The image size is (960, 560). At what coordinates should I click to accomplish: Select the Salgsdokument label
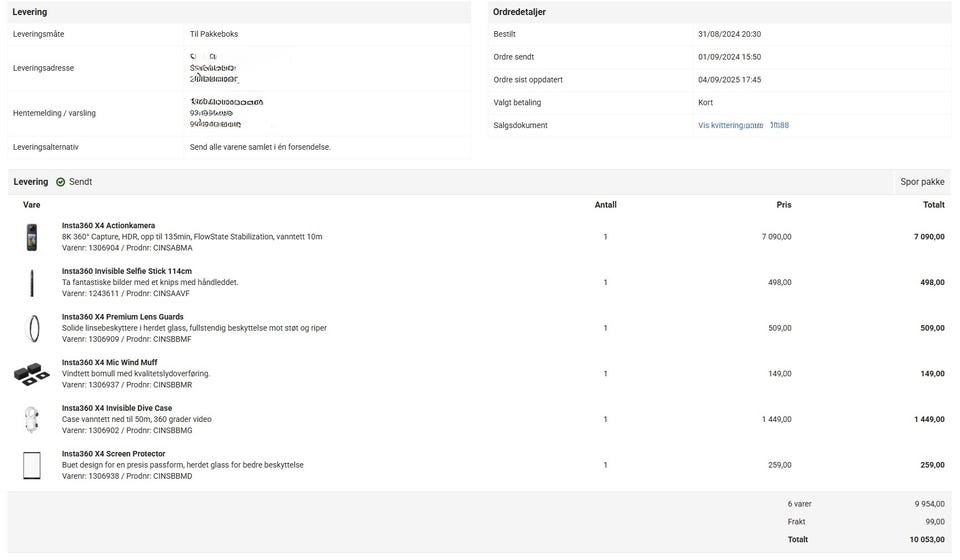coord(520,125)
